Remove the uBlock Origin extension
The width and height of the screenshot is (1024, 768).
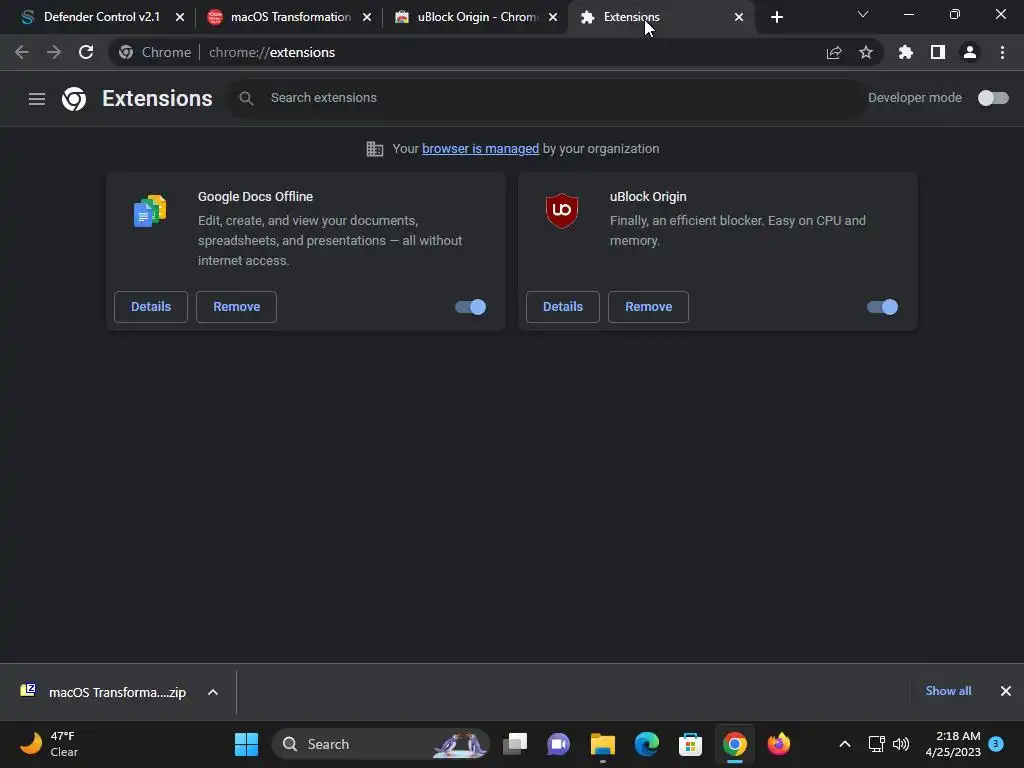tap(648, 307)
